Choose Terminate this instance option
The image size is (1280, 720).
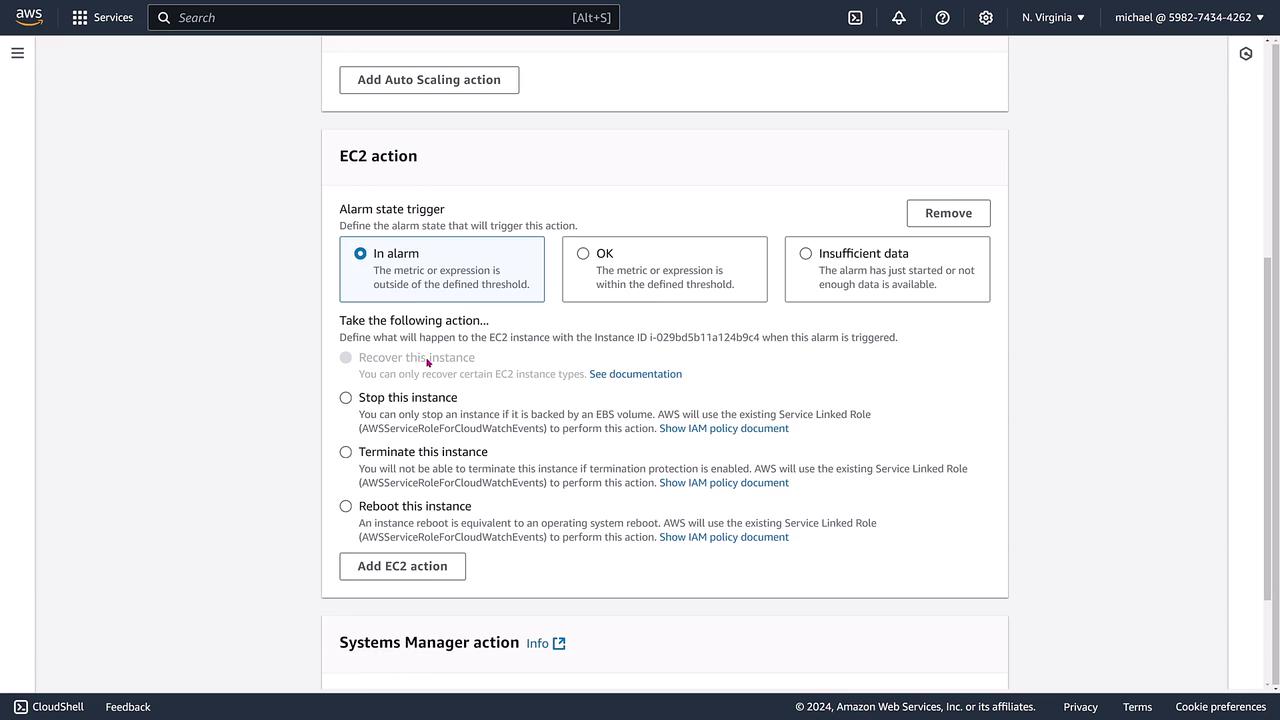346,452
